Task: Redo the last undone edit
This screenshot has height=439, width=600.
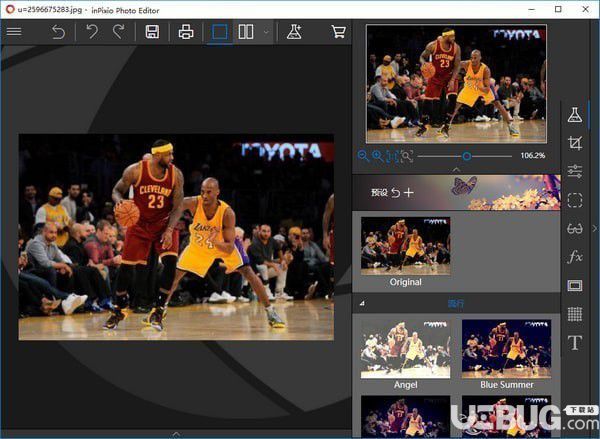Action: click(119, 32)
